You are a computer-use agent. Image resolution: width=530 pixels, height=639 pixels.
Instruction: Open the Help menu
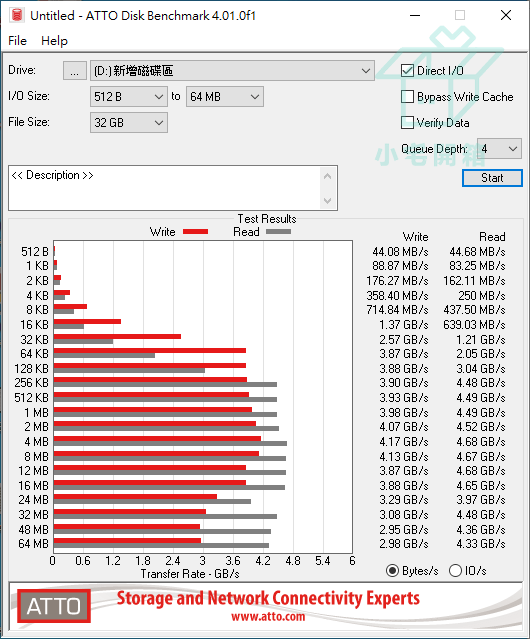coord(54,41)
